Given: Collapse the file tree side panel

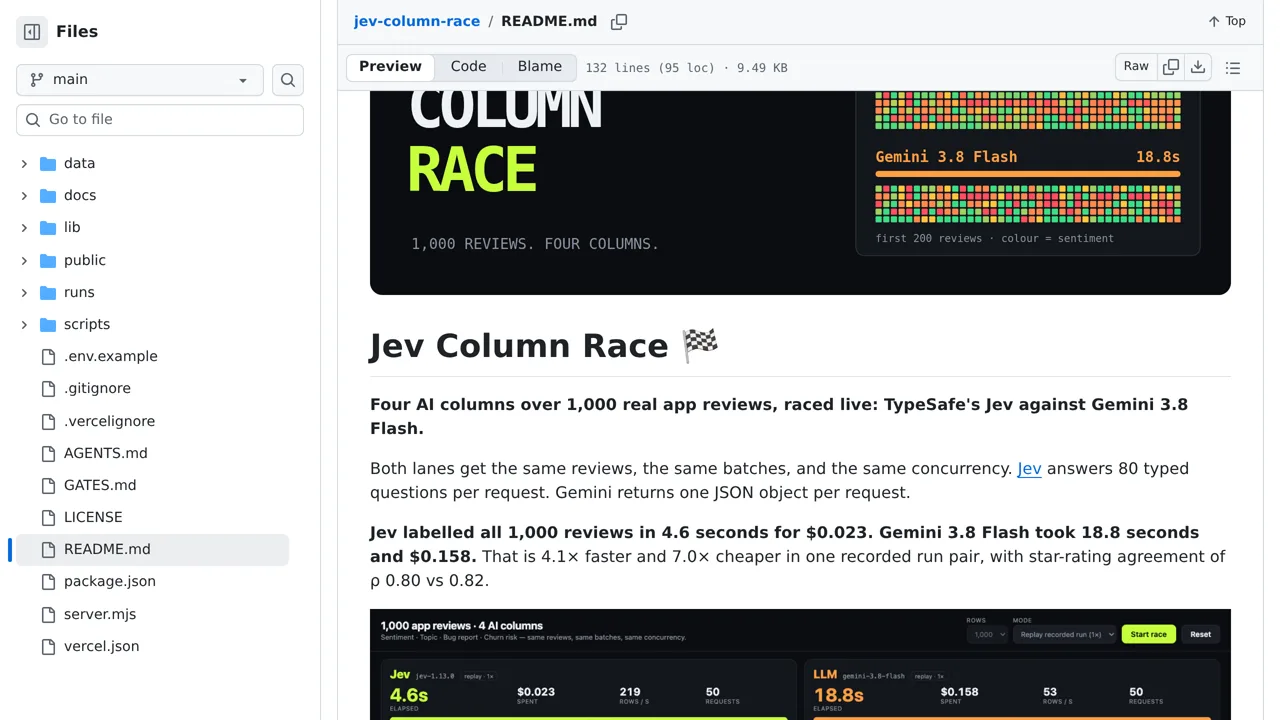Looking at the screenshot, I should (x=32, y=32).
